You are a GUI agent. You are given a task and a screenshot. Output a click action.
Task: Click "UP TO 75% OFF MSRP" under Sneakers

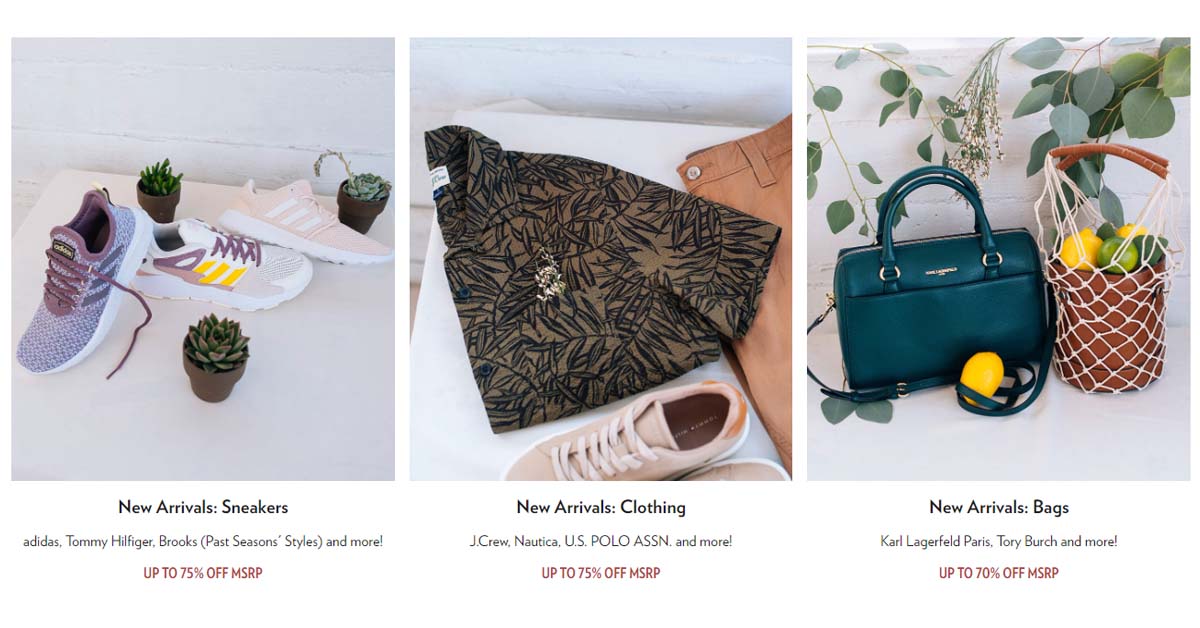click(203, 573)
